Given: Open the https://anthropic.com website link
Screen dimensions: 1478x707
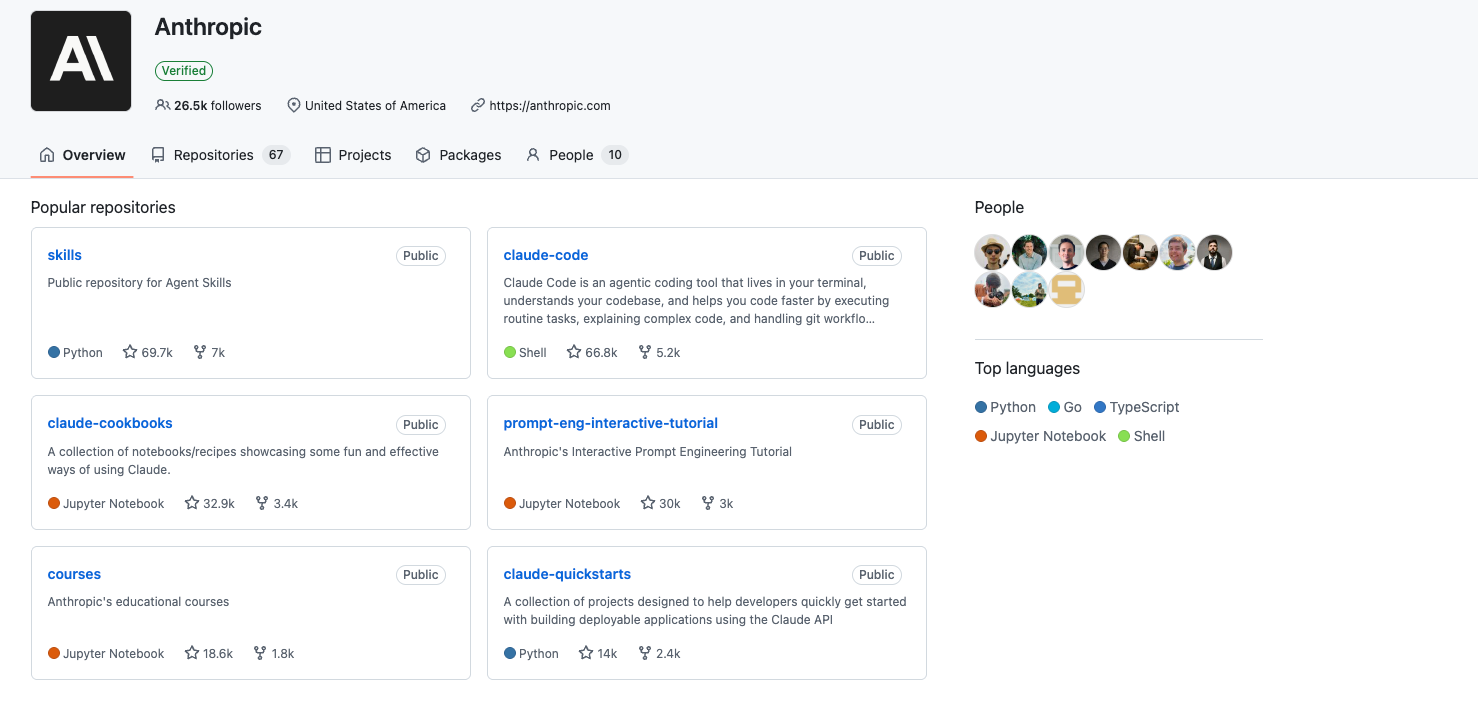Looking at the screenshot, I should click(x=550, y=105).
